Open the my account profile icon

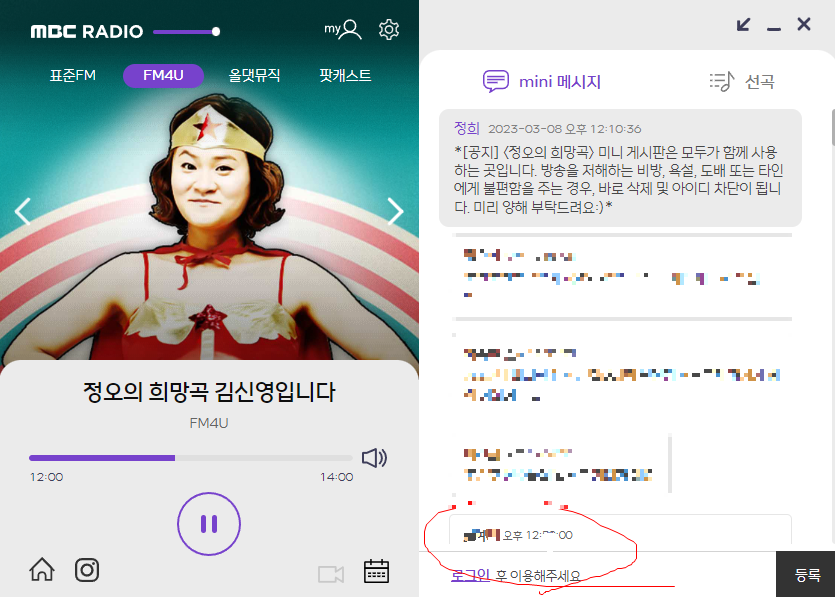pos(343,29)
